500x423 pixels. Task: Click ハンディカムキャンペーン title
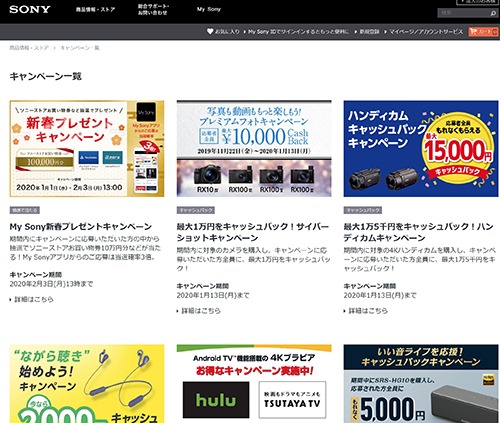click(418, 232)
